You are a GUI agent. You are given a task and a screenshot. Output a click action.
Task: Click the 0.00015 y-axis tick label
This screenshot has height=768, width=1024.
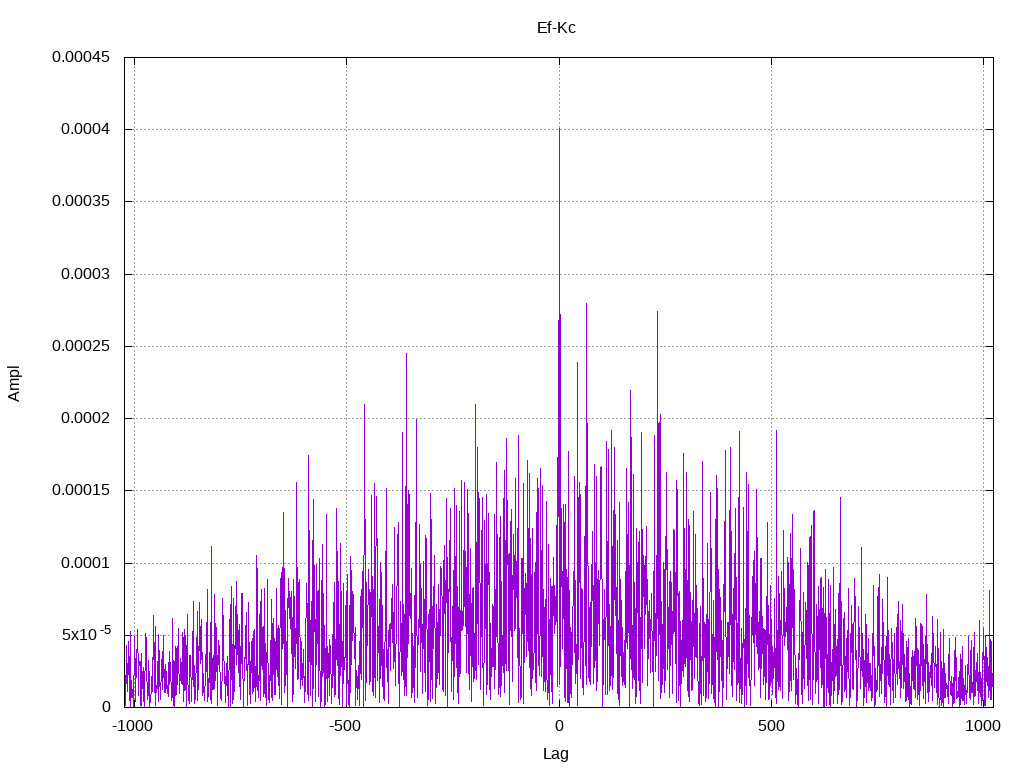81,490
